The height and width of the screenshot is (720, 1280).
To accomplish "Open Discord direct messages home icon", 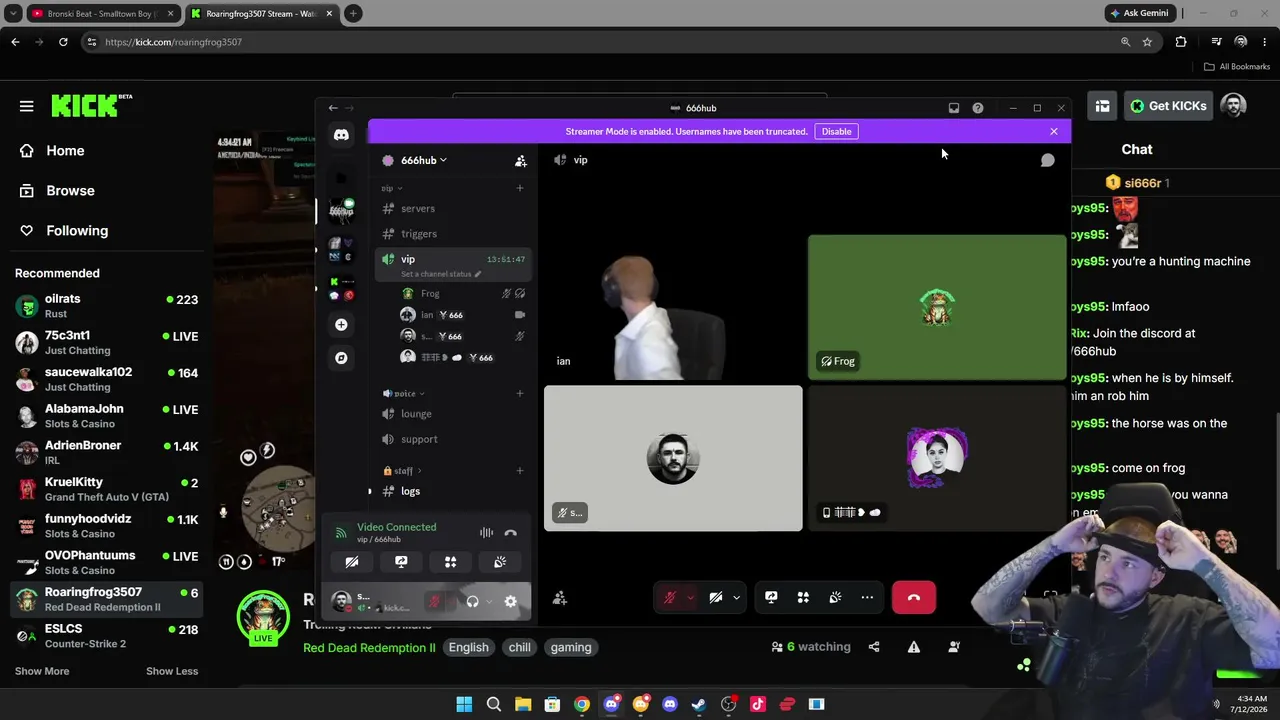I will click(x=341, y=135).
